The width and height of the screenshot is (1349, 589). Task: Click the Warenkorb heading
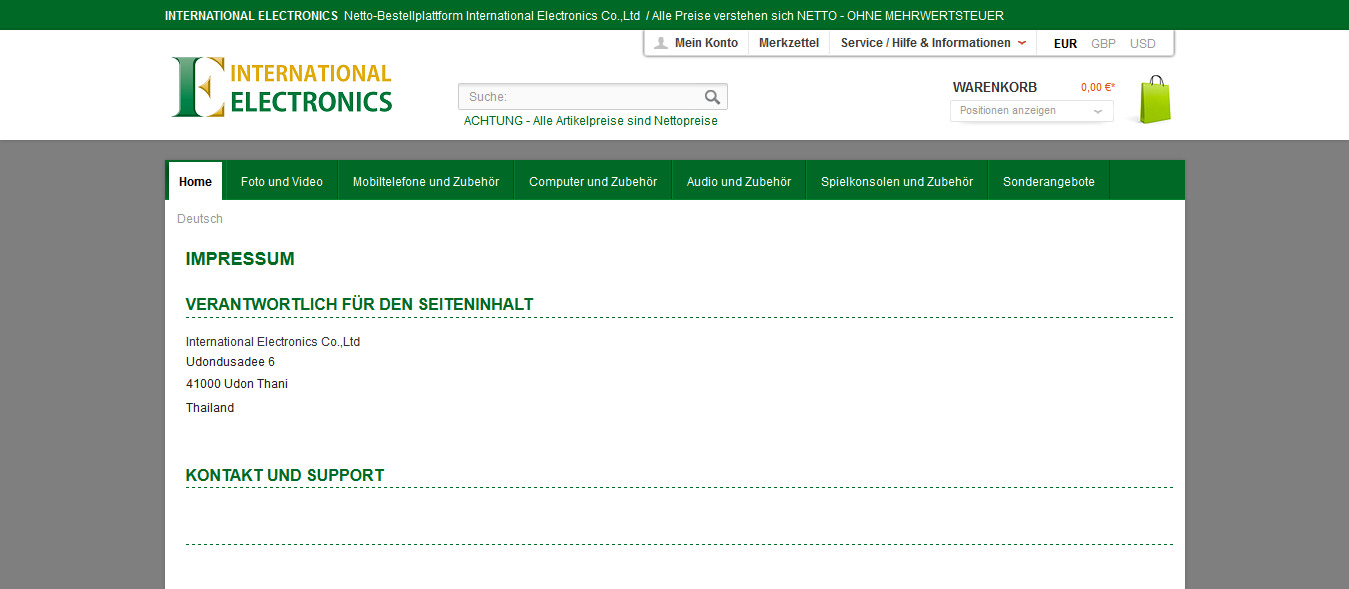point(995,87)
